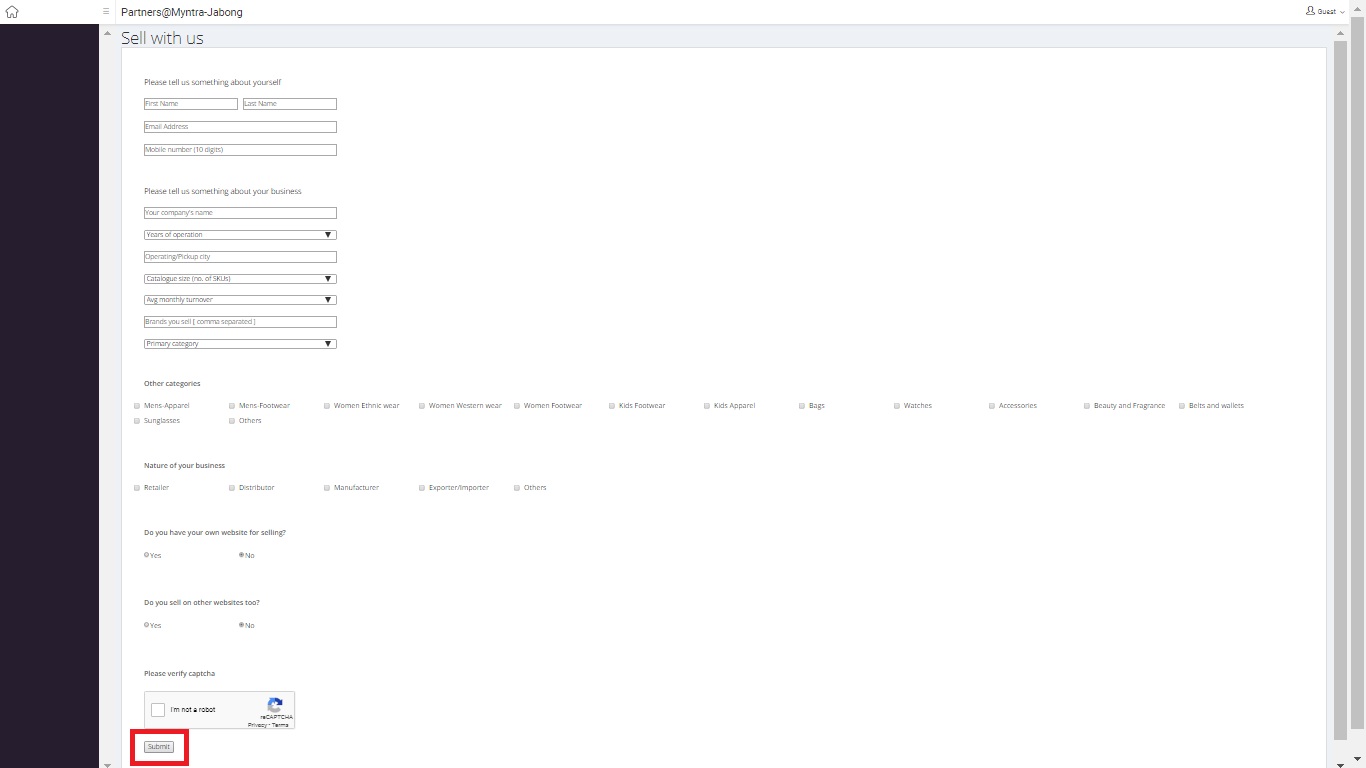Check the Mens-Apparel category checkbox

tap(136, 405)
